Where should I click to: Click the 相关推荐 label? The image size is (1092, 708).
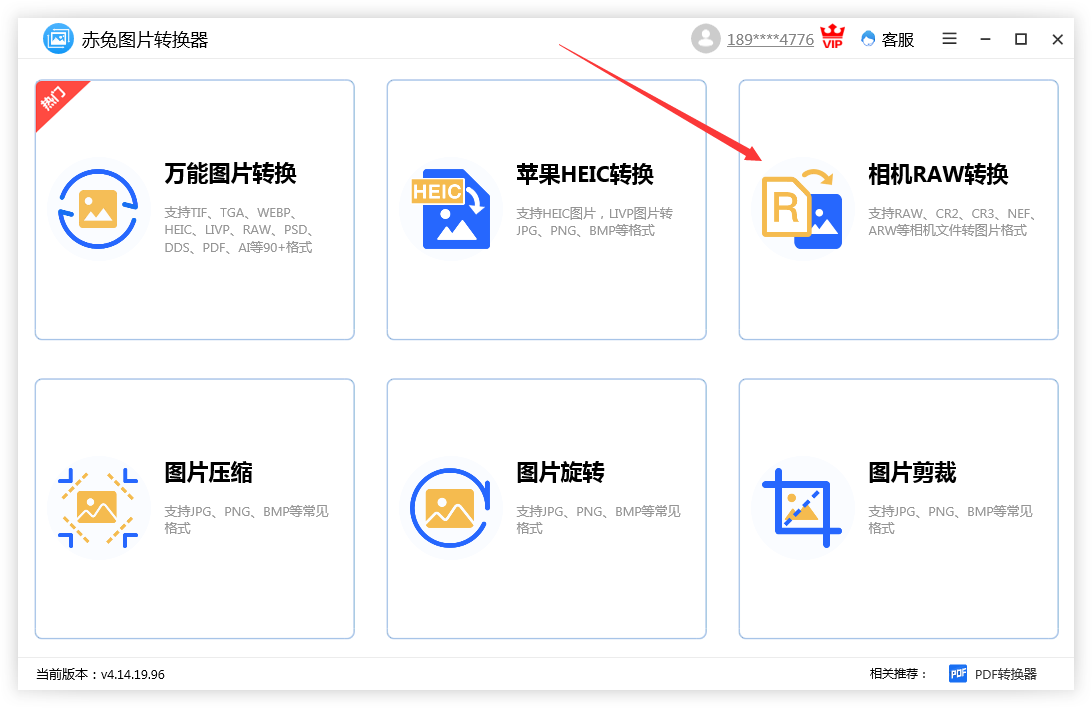point(898,673)
